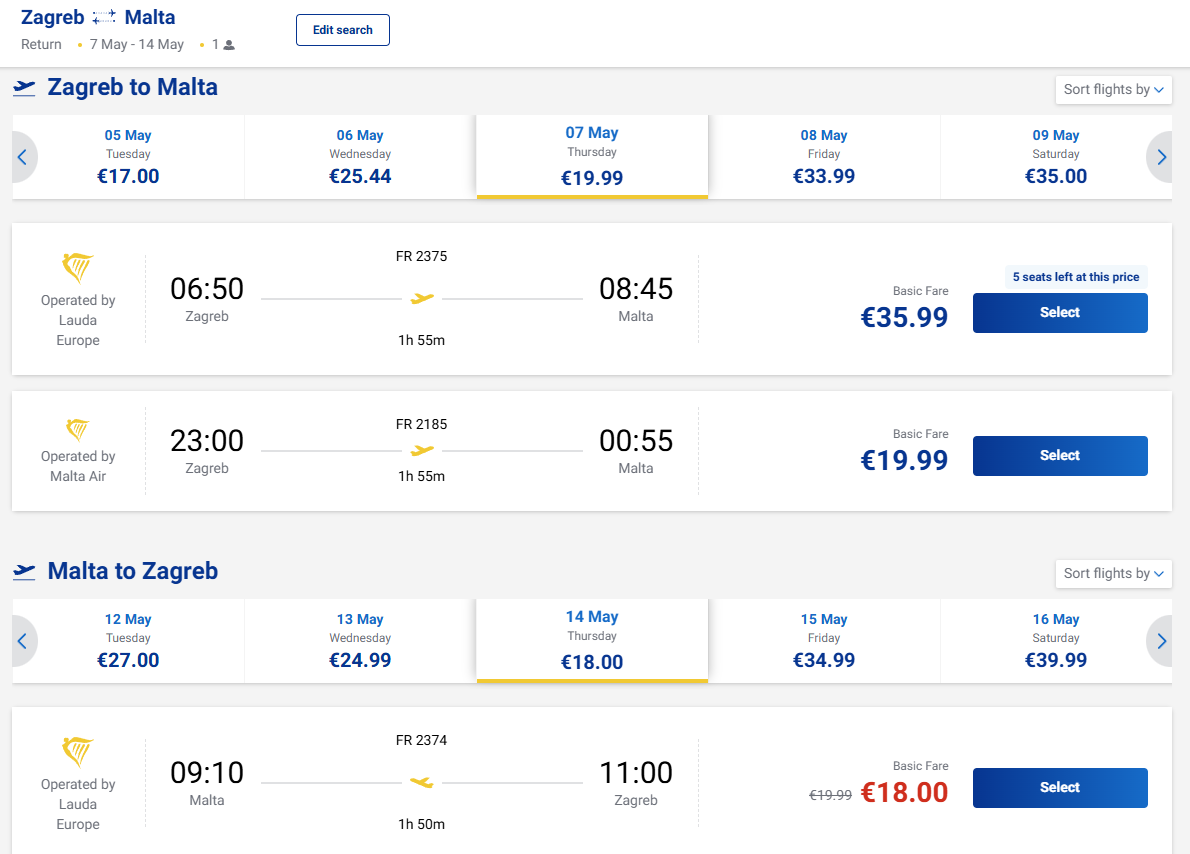Click Ryanair harp logo on Malta Air flight
Image resolution: width=1190 pixels, height=854 pixels.
pyautogui.click(x=78, y=430)
